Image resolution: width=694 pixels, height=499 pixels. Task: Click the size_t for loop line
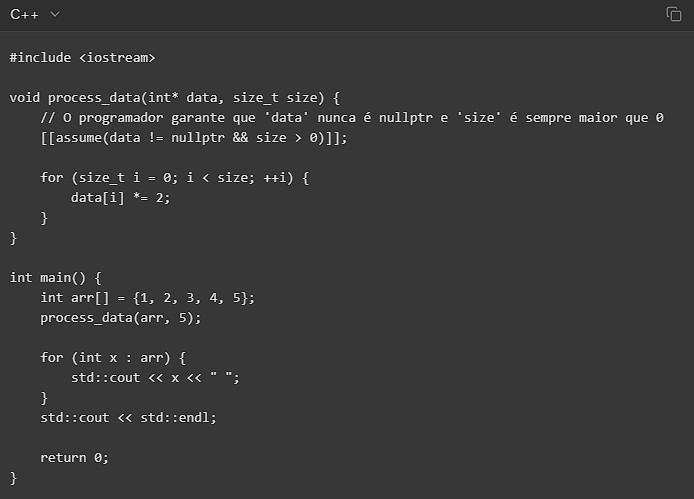pos(175,178)
